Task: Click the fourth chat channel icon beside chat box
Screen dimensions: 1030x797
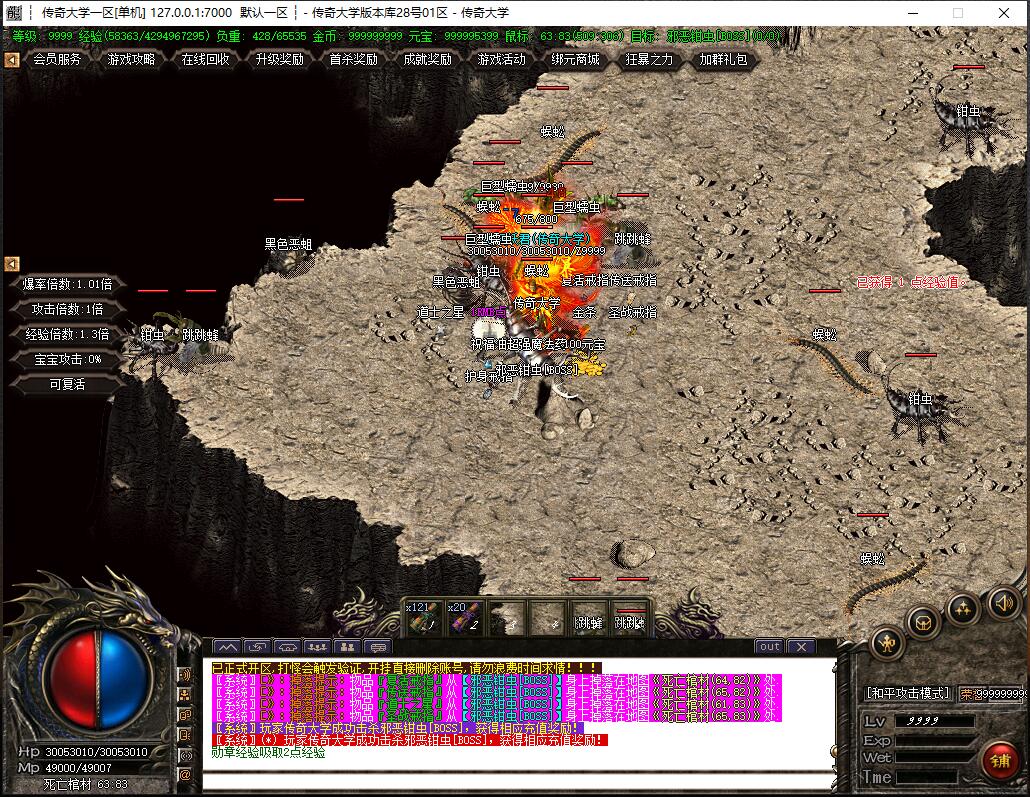Action: (185, 735)
